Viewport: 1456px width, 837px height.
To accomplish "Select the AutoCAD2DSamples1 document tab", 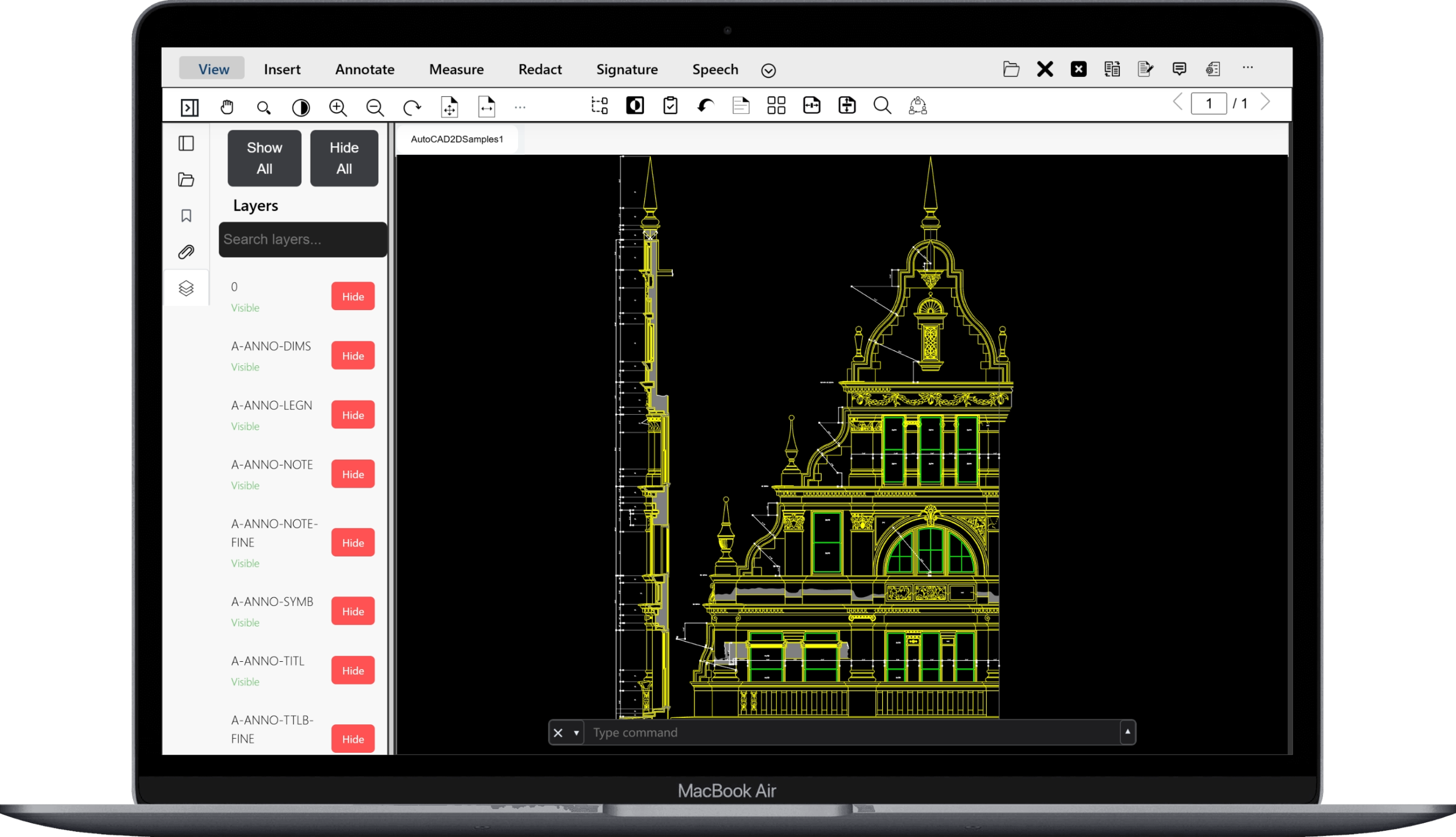I will (457, 139).
